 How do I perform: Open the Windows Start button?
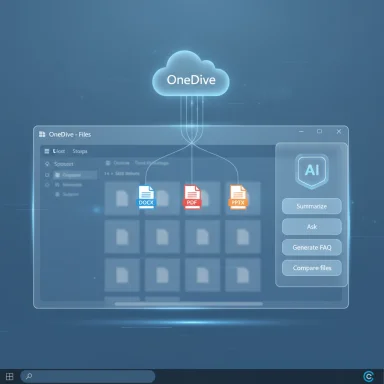(x=10, y=377)
